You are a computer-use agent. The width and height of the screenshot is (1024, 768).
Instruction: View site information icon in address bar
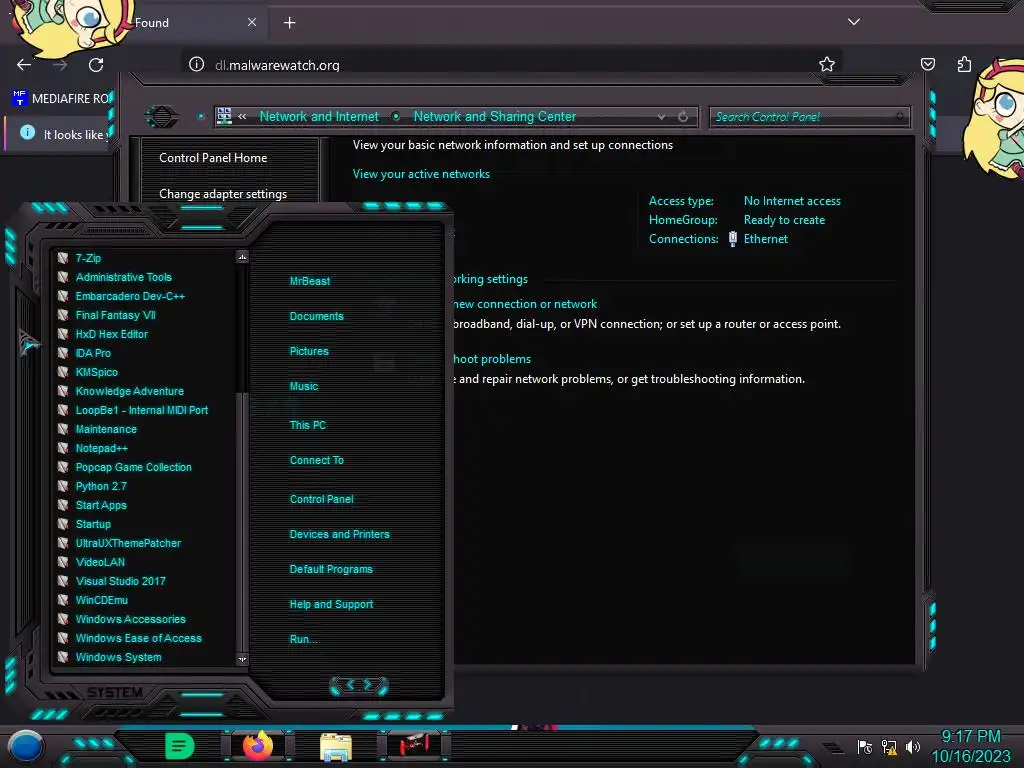point(197,64)
